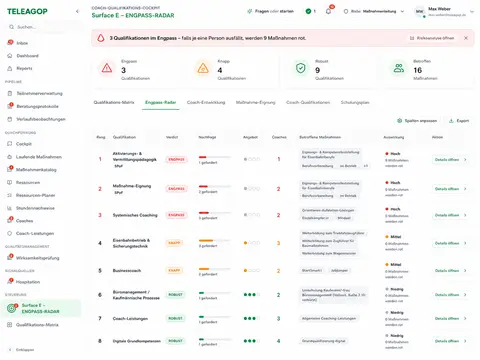Viewport: 480px width, 360px height.
Task: Open the Inbox sidebar icon
Action: 10,43
